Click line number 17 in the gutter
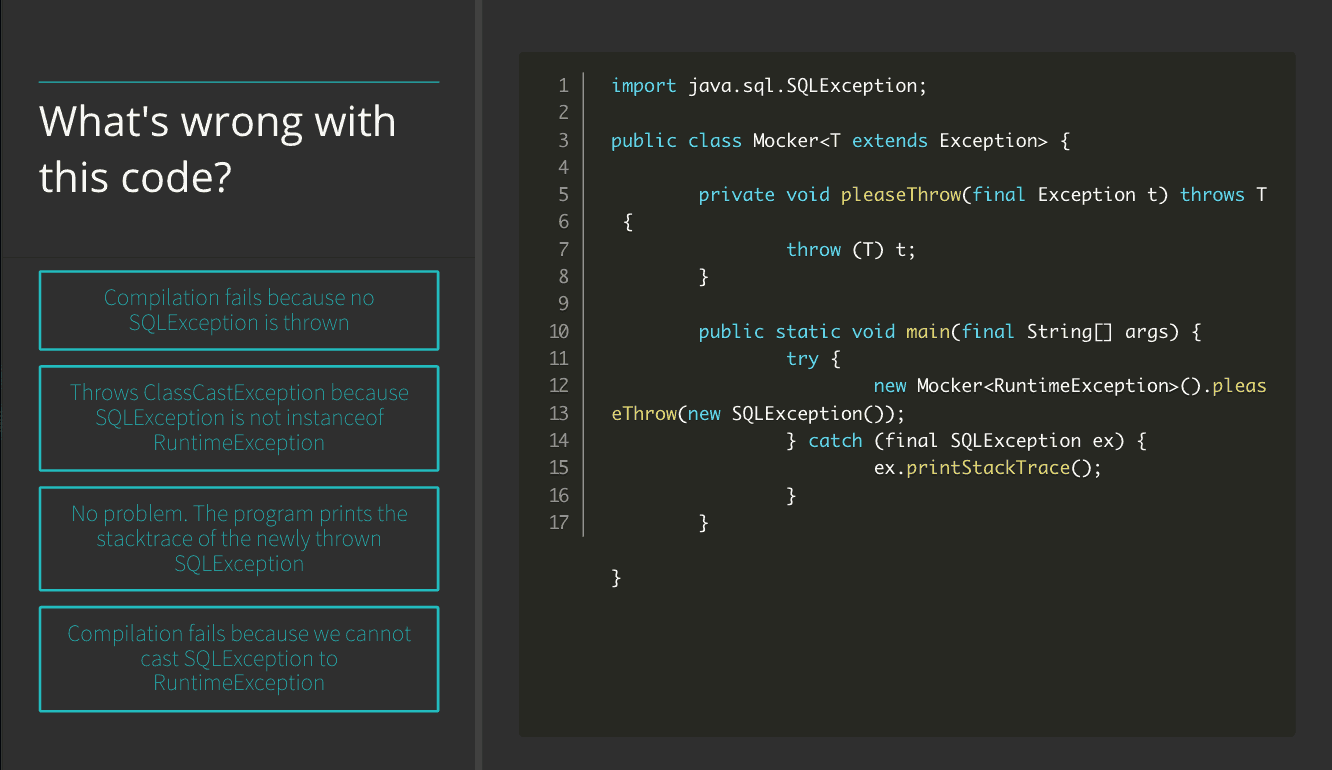 tap(559, 522)
